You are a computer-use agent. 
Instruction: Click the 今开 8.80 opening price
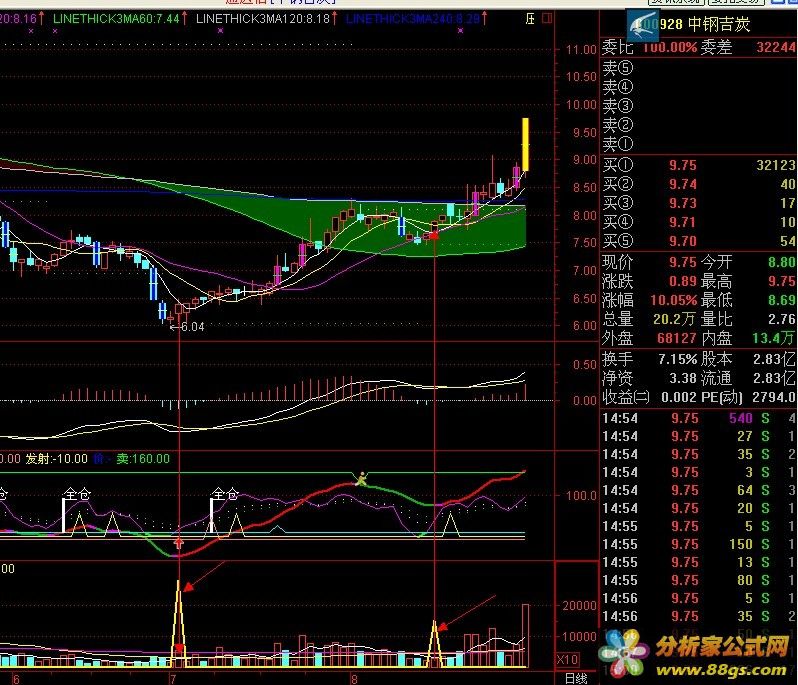(x=782, y=262)
